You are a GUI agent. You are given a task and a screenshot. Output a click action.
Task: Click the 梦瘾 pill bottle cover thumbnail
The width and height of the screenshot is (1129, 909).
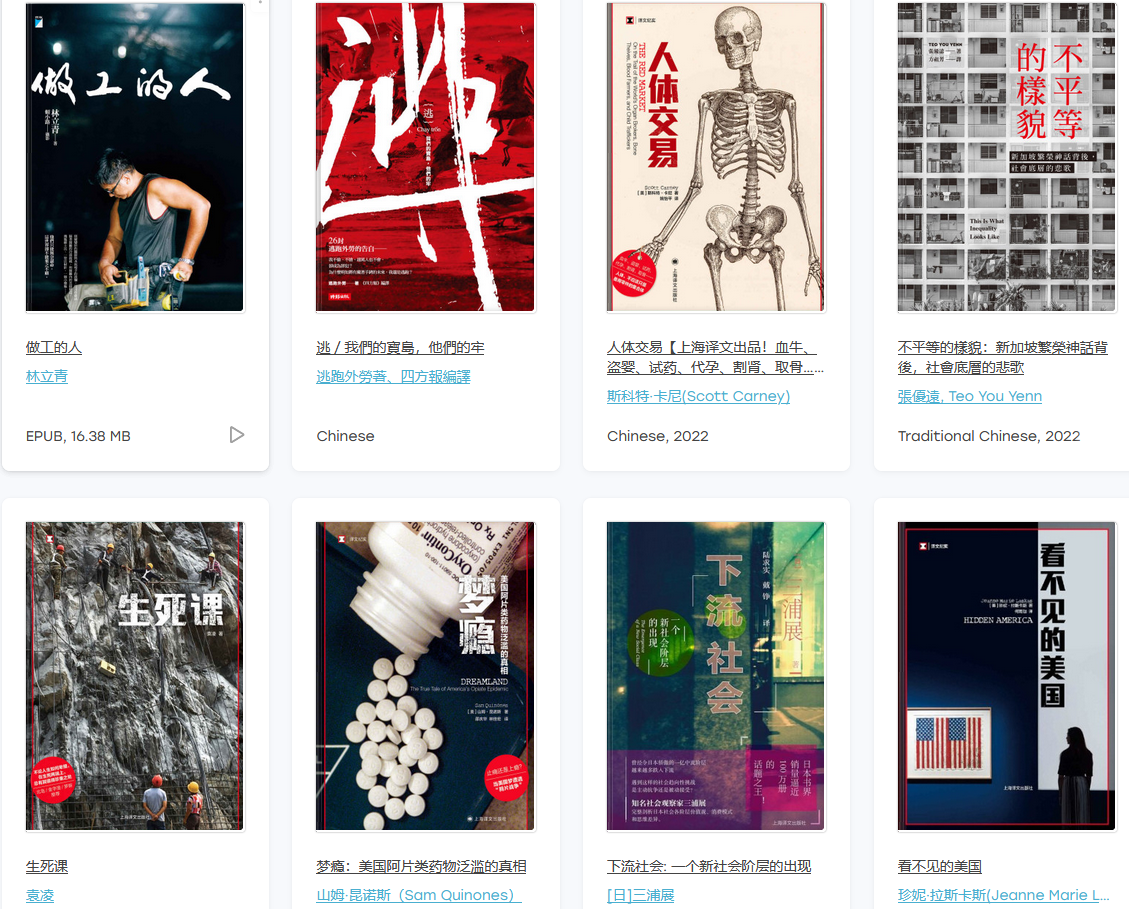coord(426,676)
